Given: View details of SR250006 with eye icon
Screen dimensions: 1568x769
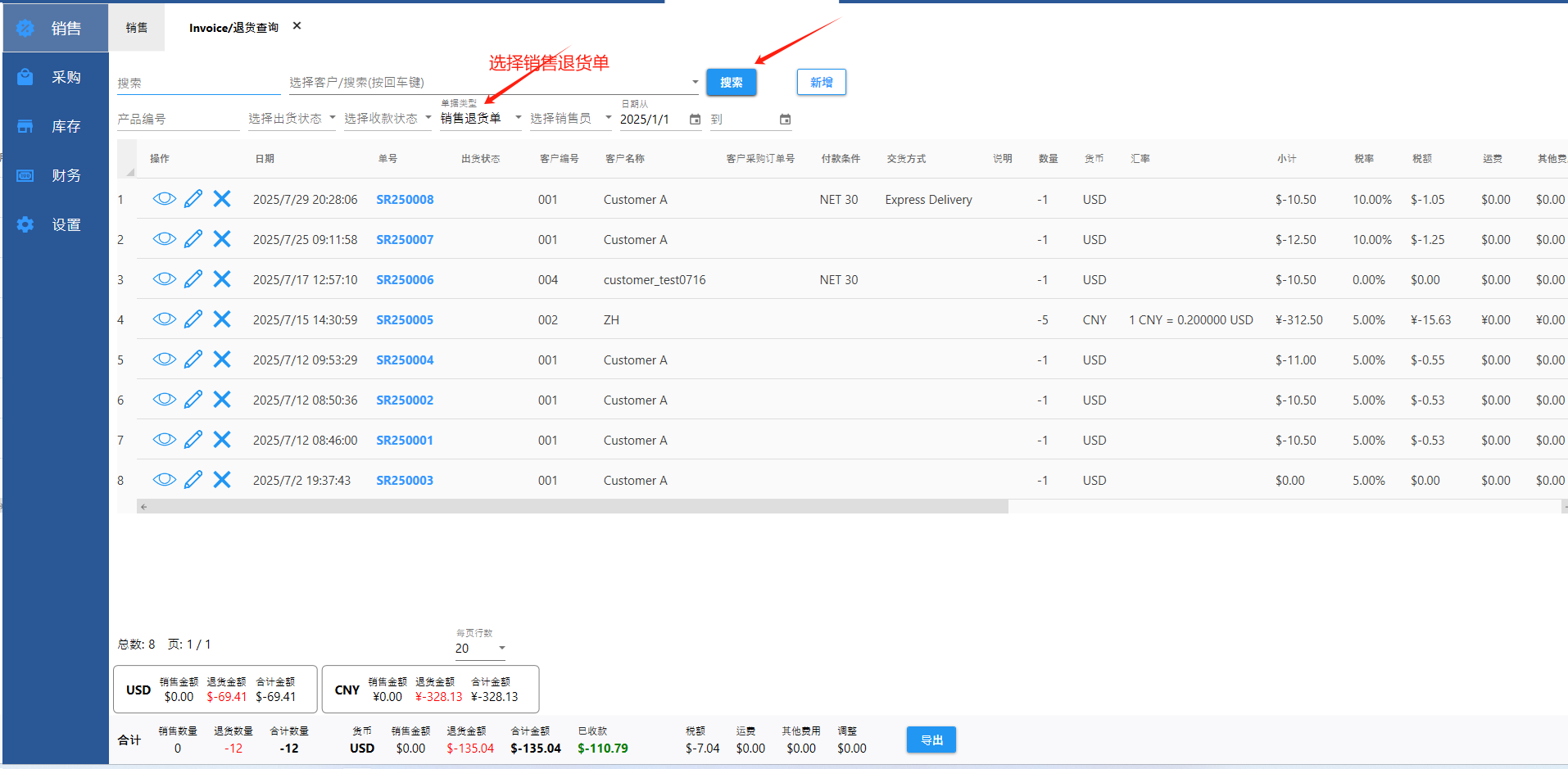Looking at the screenshot, I should pos(164,279).
